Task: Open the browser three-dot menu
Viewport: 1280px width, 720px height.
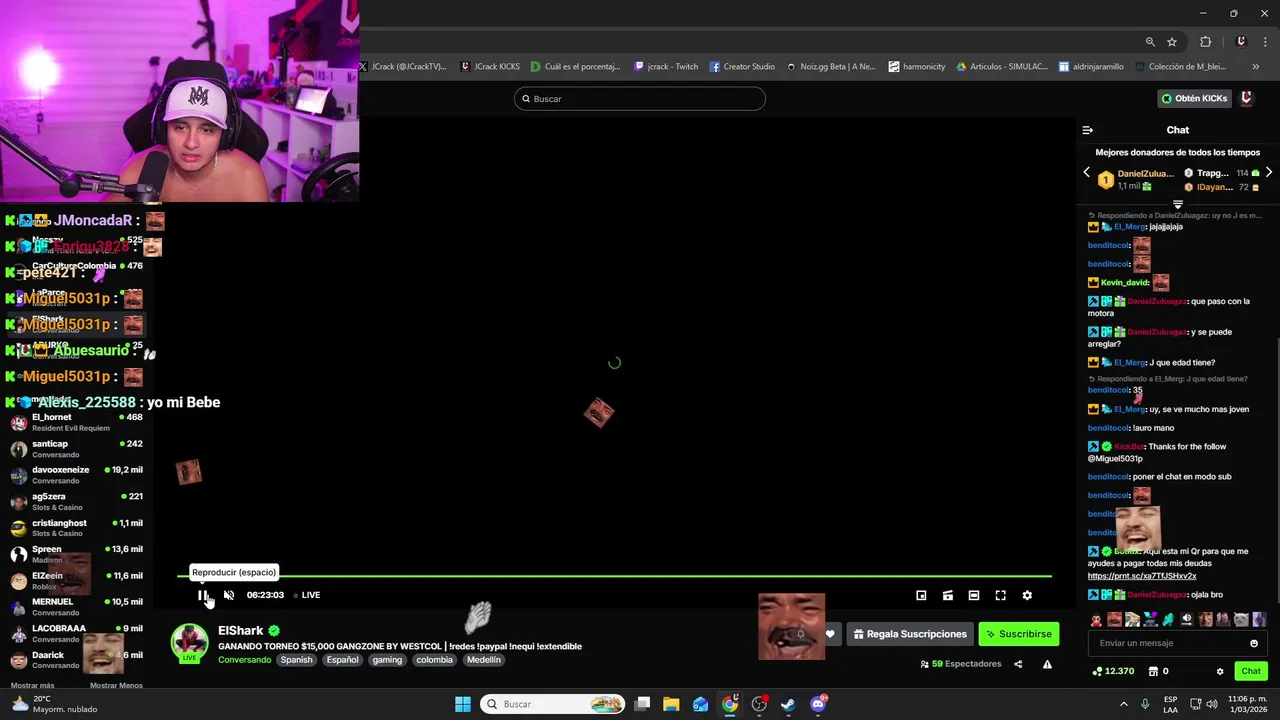Action: point(1267,42)
